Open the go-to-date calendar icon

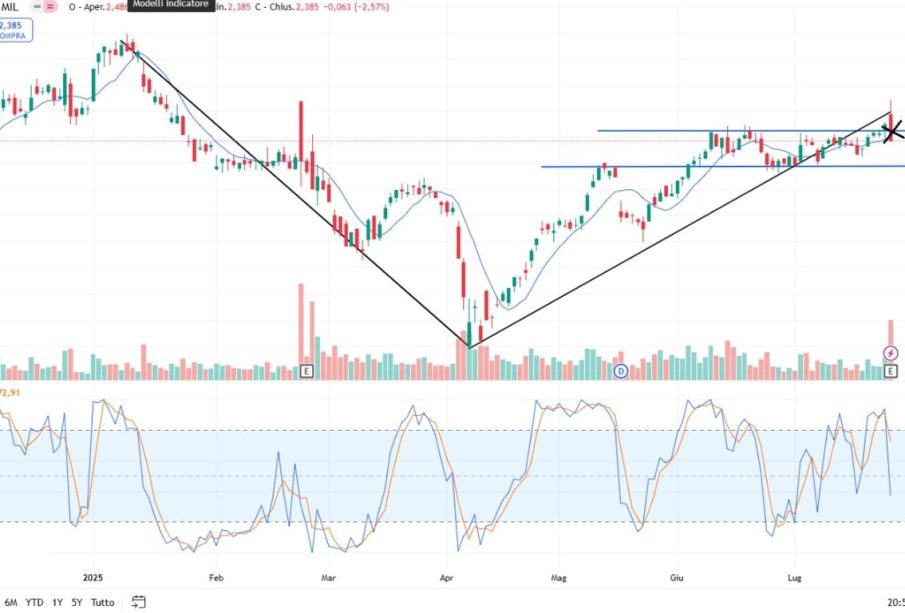[138, 602]
